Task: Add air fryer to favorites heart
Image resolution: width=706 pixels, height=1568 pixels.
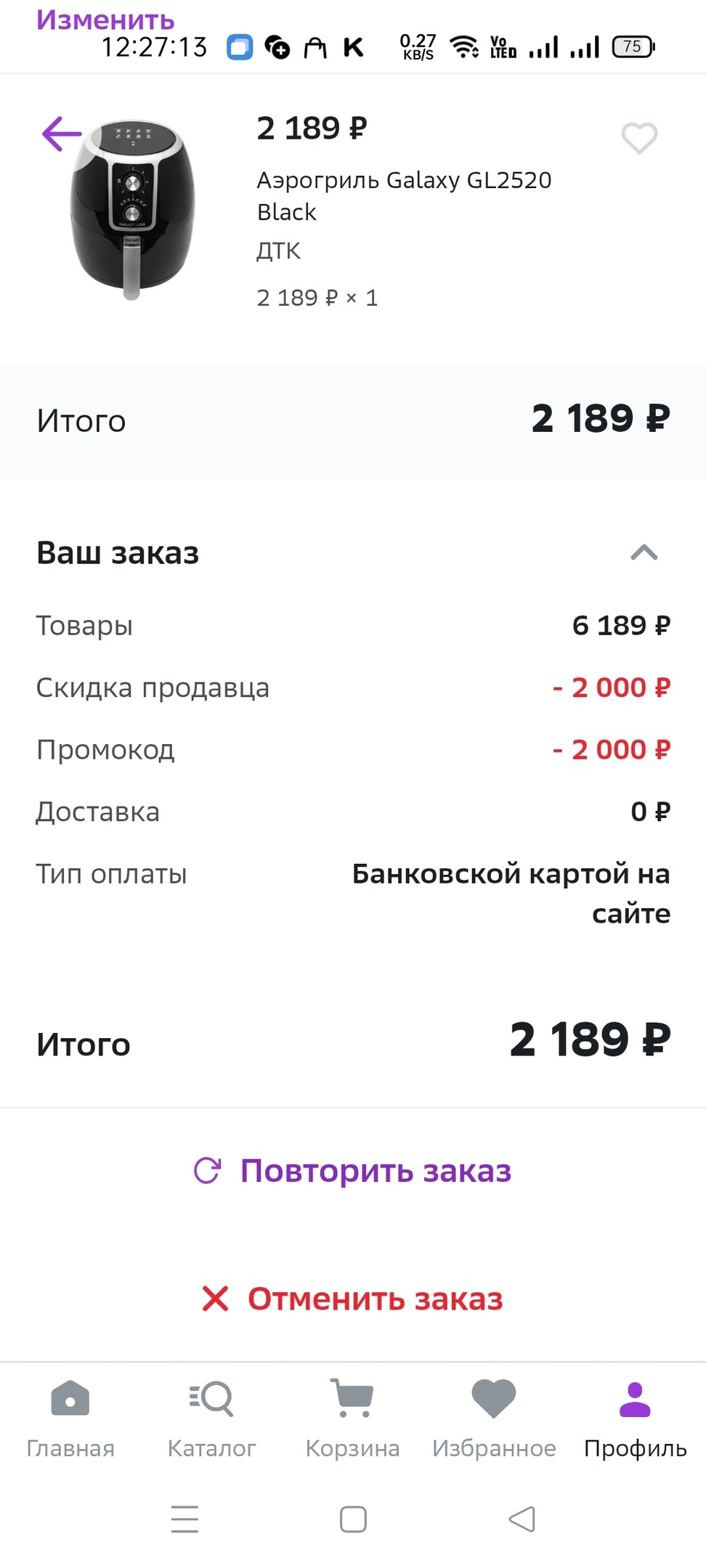Action: pyautogui.click(x=639, y=138)
